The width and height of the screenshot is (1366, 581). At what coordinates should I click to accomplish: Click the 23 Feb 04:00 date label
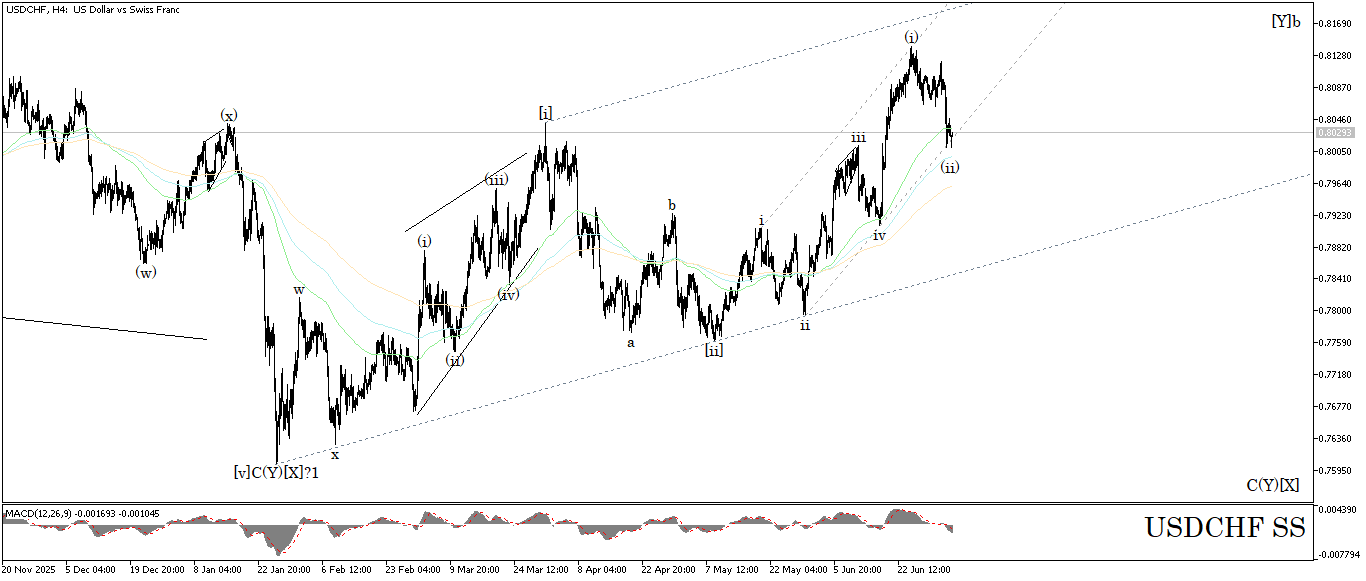pos(411,569)
